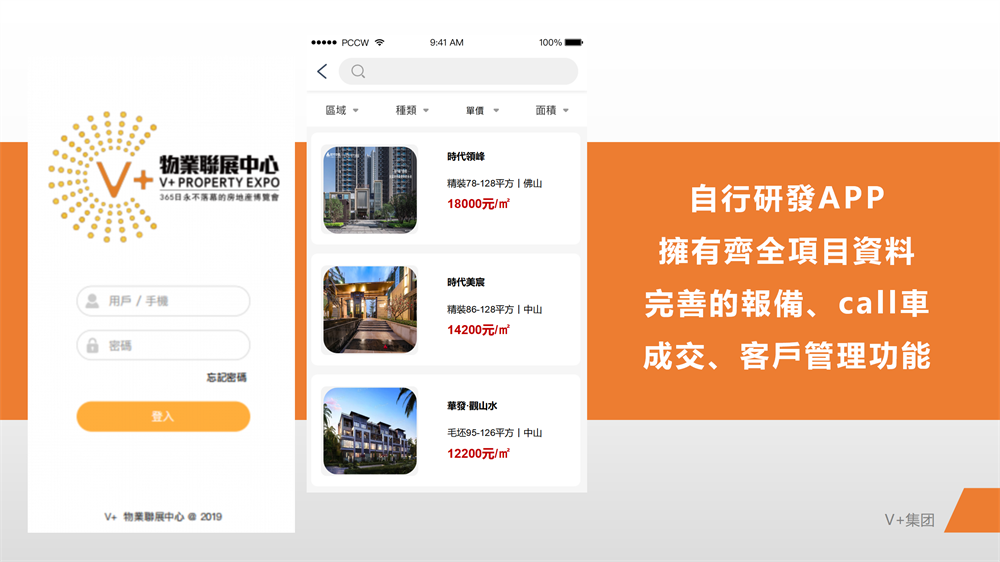Open the 時代領峰 property thumbnail
Image resolution: width=1000 pixels, height=562 pixels.
pyautogui.click(x=370, y=189)
